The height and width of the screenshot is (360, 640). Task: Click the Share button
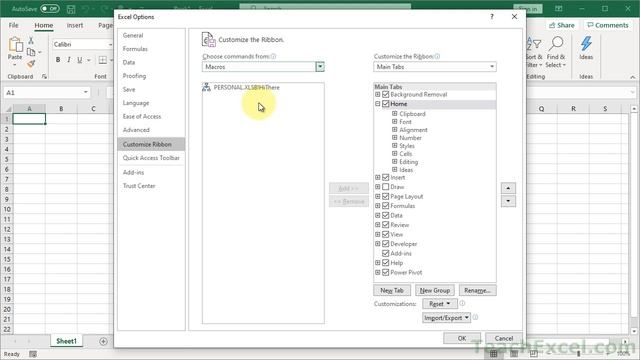click(x=562, y=25)
